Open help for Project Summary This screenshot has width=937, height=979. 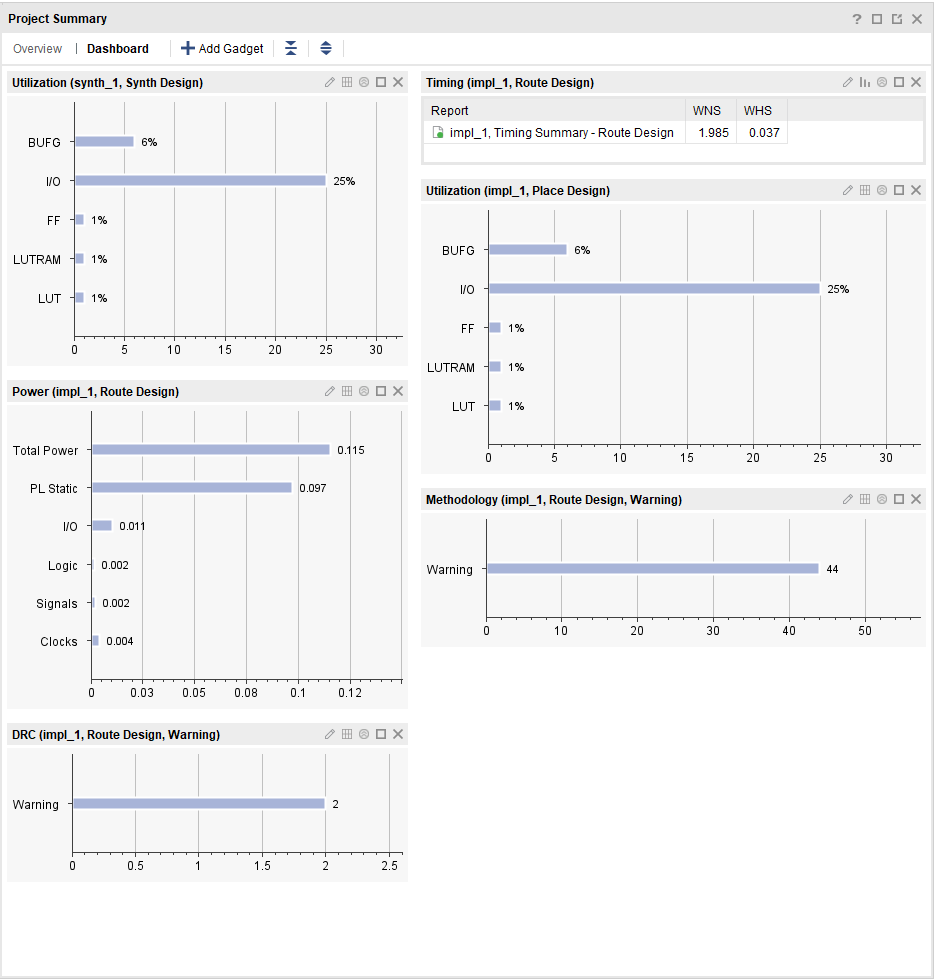click(x=857, y=19)
